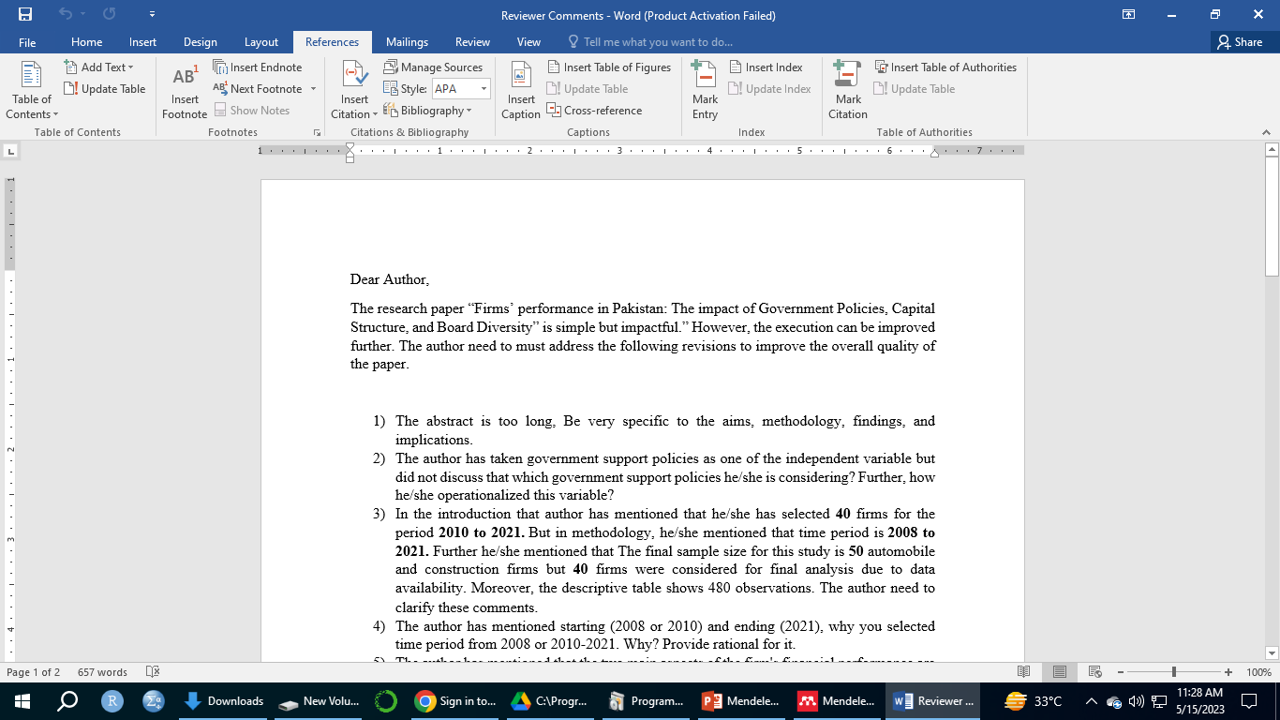1280x720 pixels.
Task: Switch to the Mailings tab
Action: 407,42
